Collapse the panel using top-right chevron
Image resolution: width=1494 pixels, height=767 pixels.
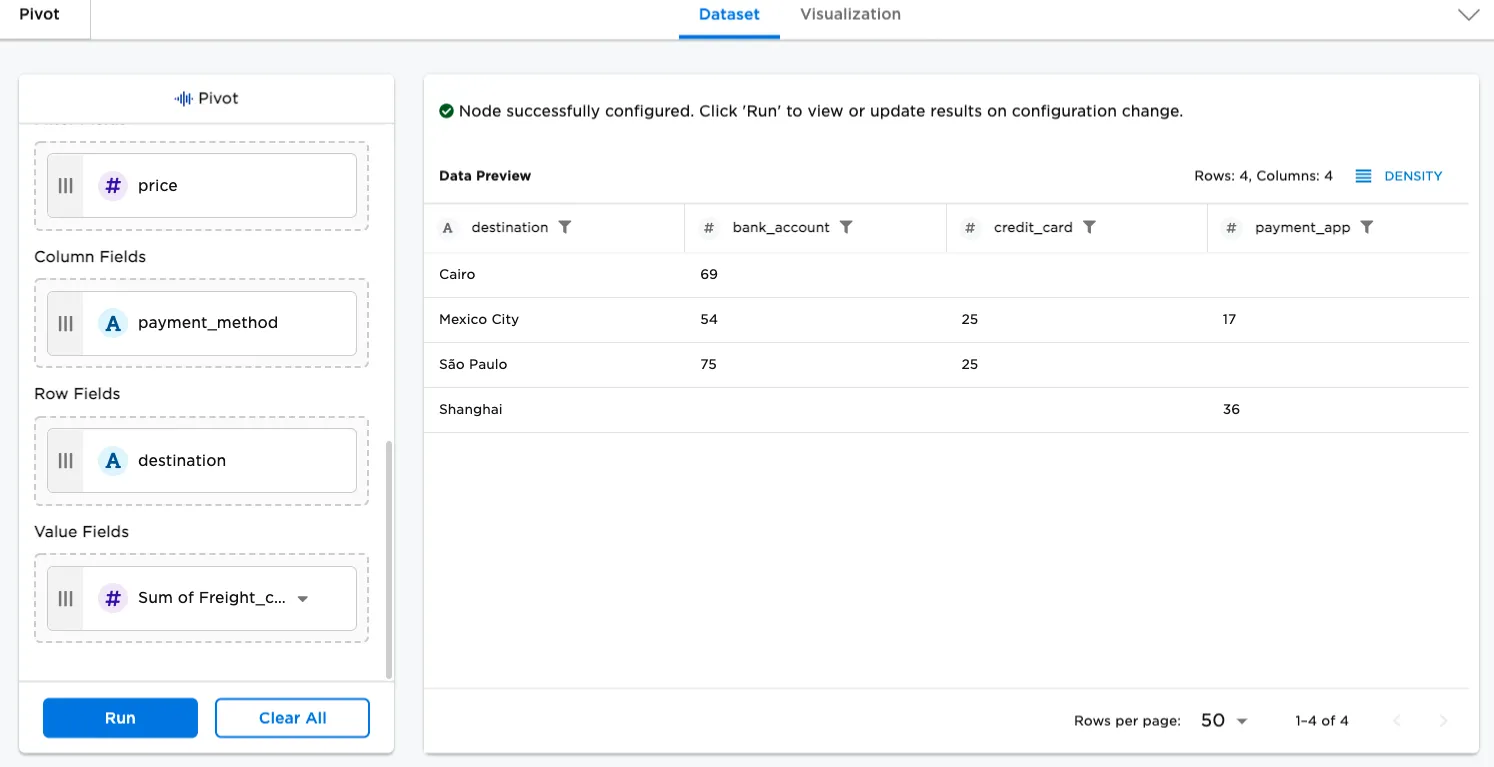click(1468, 15)
